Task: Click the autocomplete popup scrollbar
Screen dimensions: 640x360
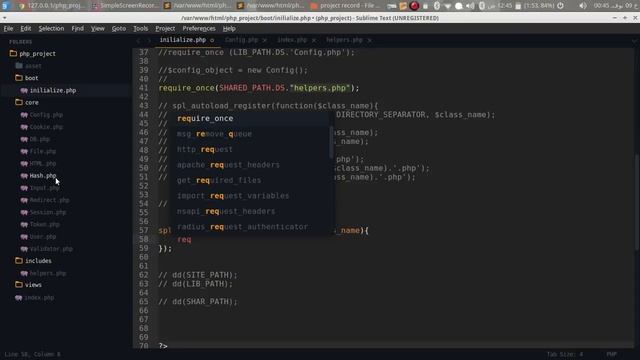Action: (331, 142)
